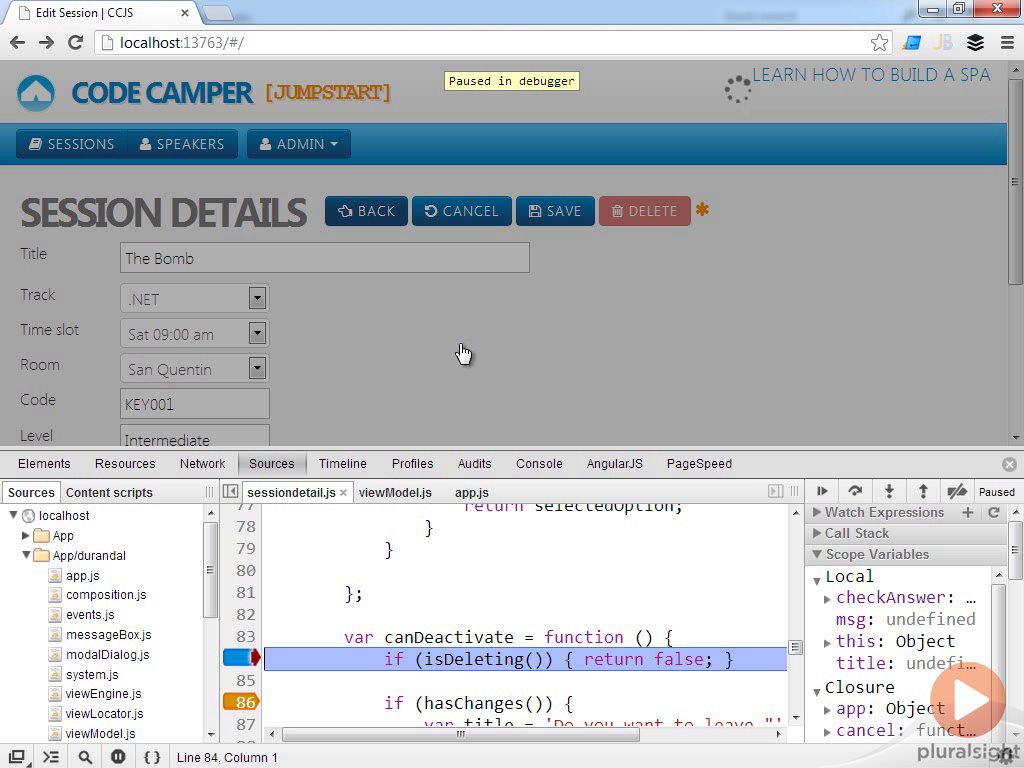Open the Room dropdown
Screen dimensions: 1024x768
[x=257, y=368]
